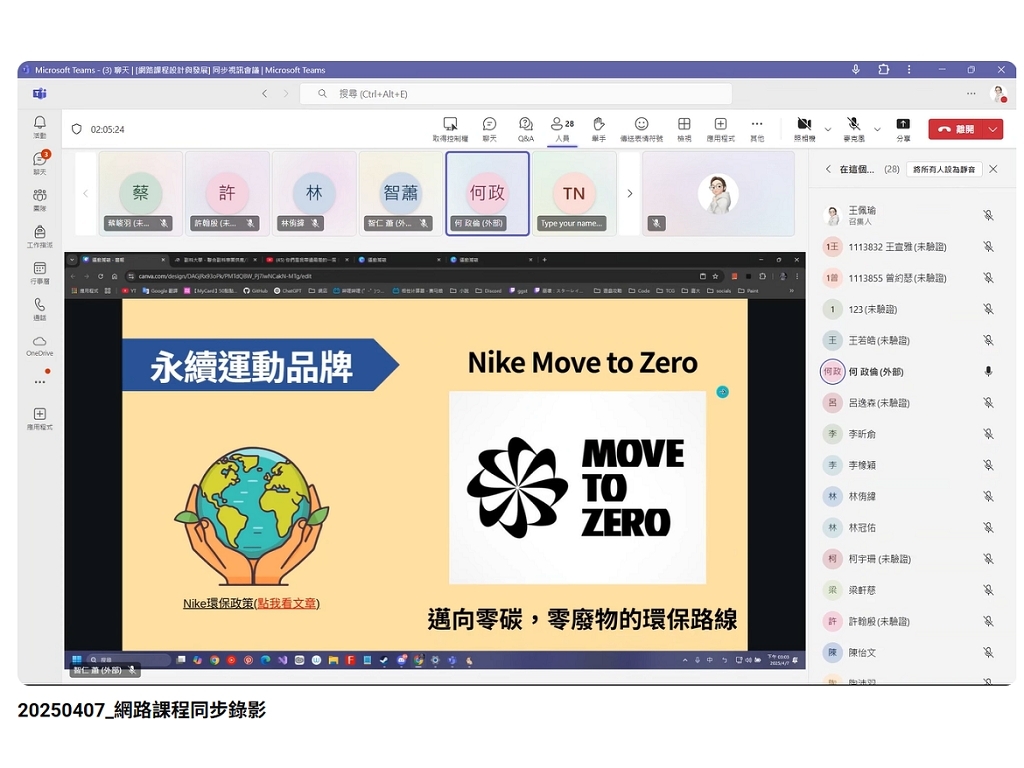Click Nike環保政策 link in shared slide
This screenshot has height=768, width=1024.
click(251, 603)
